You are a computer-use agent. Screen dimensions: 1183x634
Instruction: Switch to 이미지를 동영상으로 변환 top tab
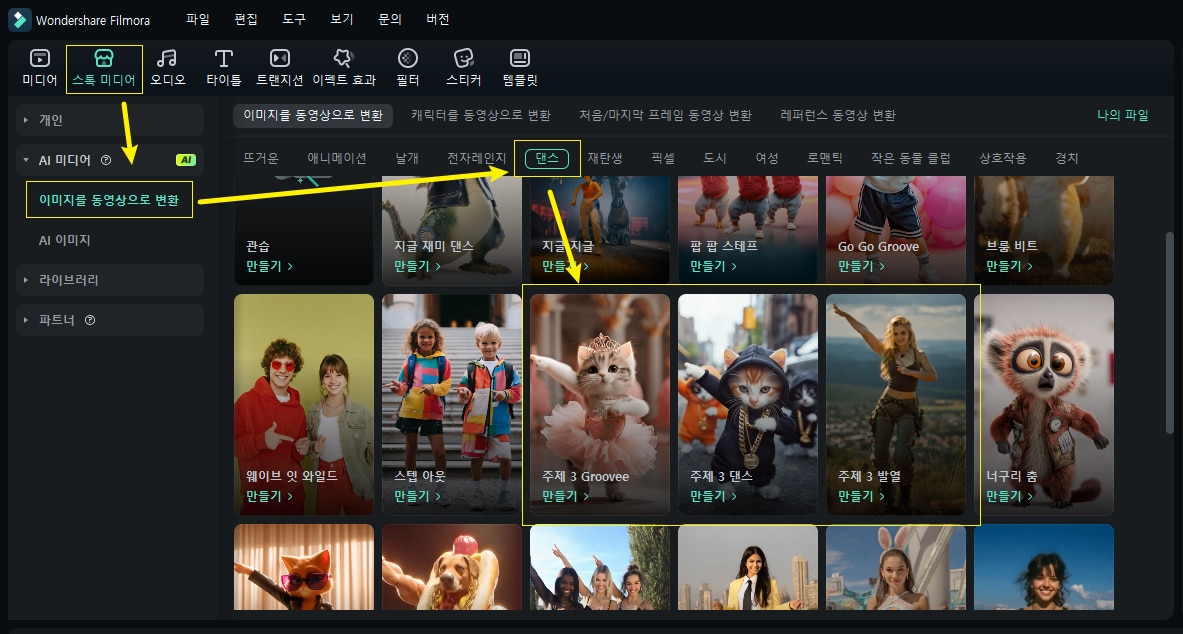pyautogui.click(x=313, y=115)
